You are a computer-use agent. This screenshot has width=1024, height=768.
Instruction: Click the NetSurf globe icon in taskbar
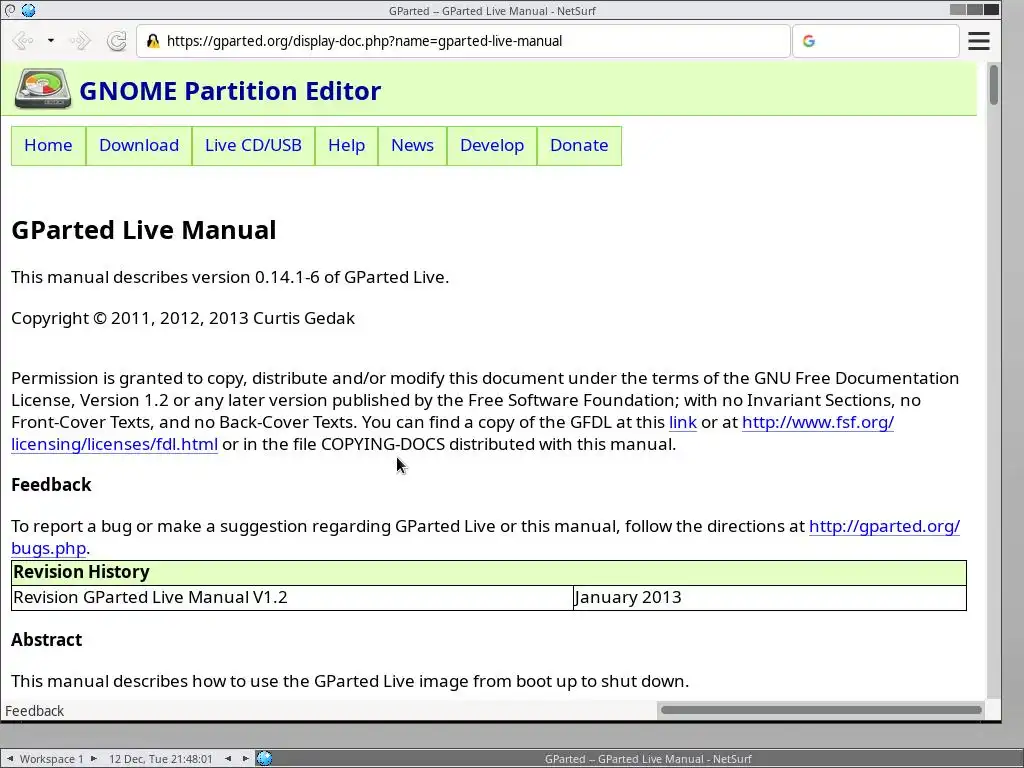tap(264, 758)
